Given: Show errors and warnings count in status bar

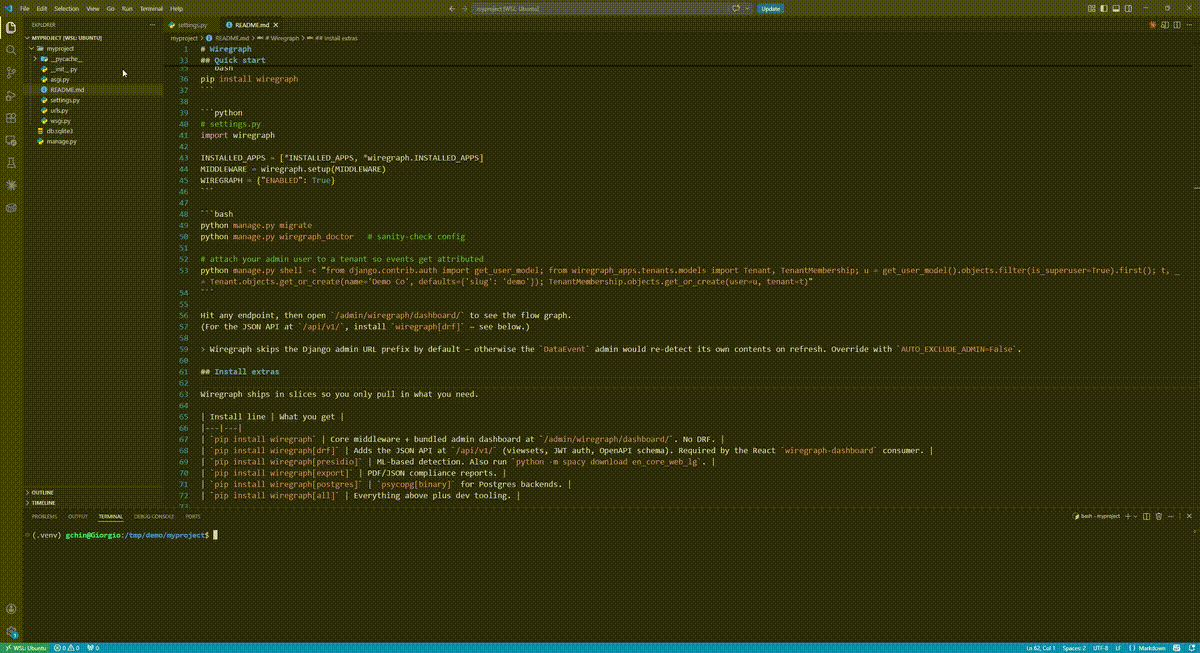Looking at the screenshot, I should click(x=67, y=647).
